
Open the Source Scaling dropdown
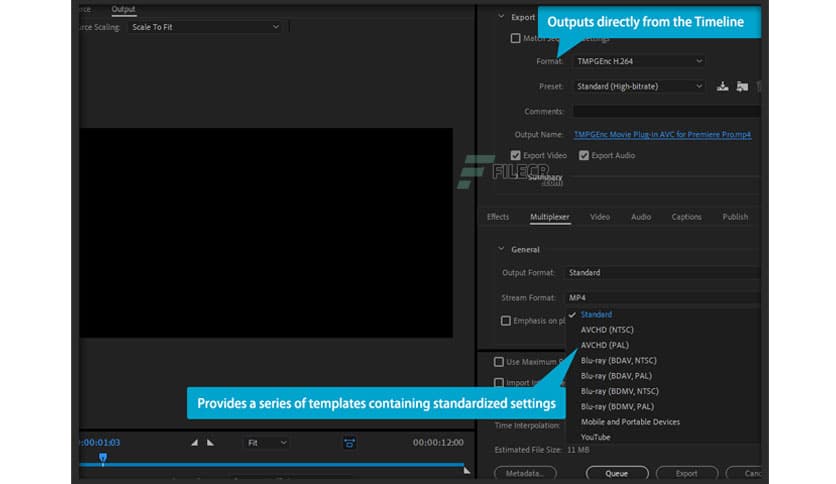[205, 27]
